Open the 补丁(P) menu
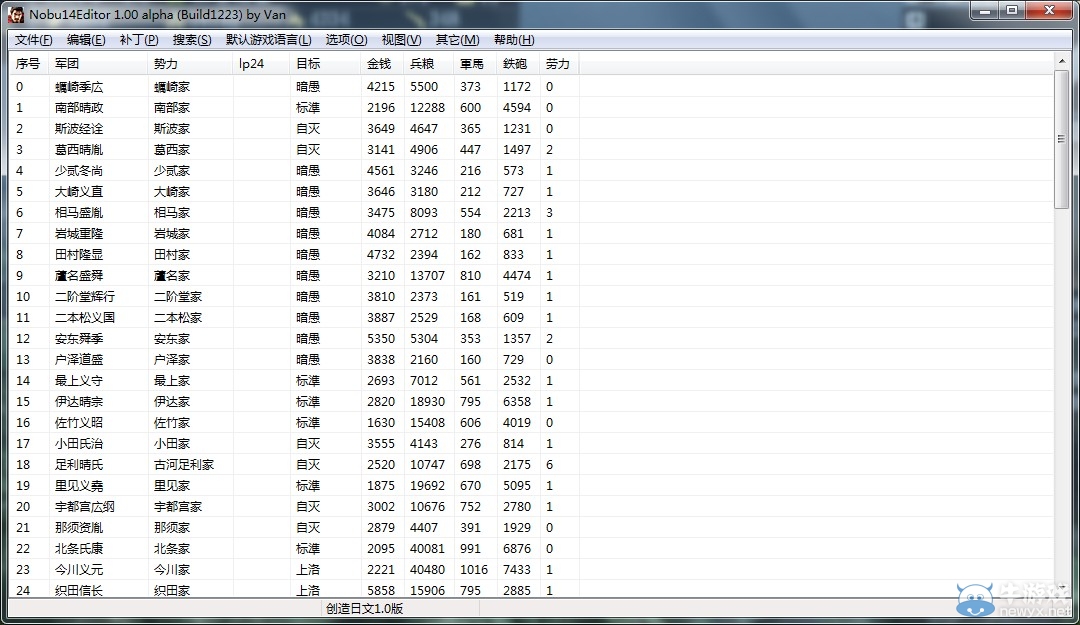This screenshot has height=625, width=1080. click(139, 40)
